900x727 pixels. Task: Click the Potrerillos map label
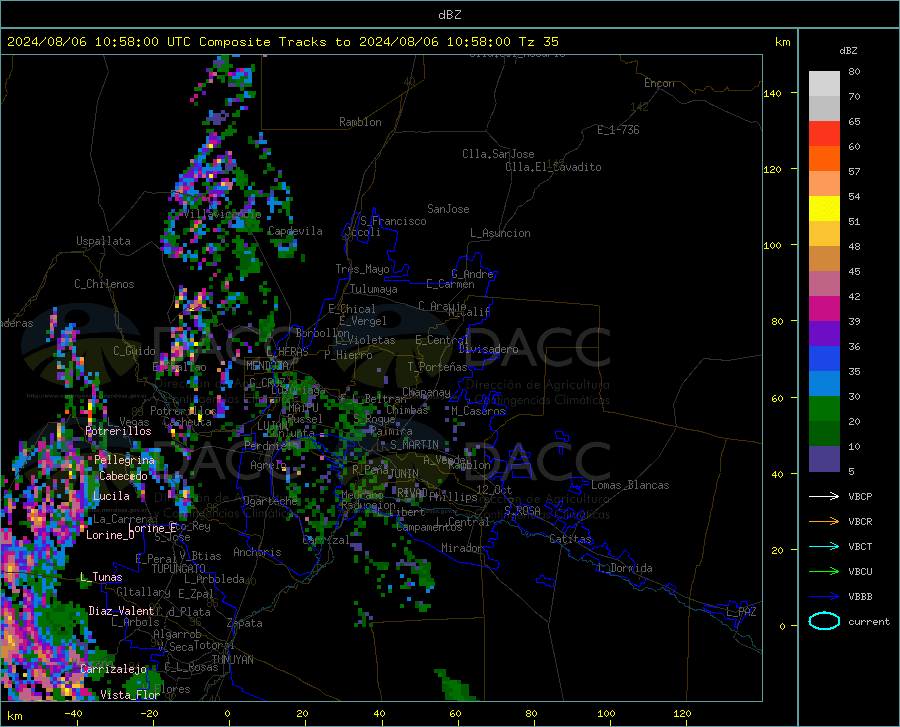(x=118, y=431)
